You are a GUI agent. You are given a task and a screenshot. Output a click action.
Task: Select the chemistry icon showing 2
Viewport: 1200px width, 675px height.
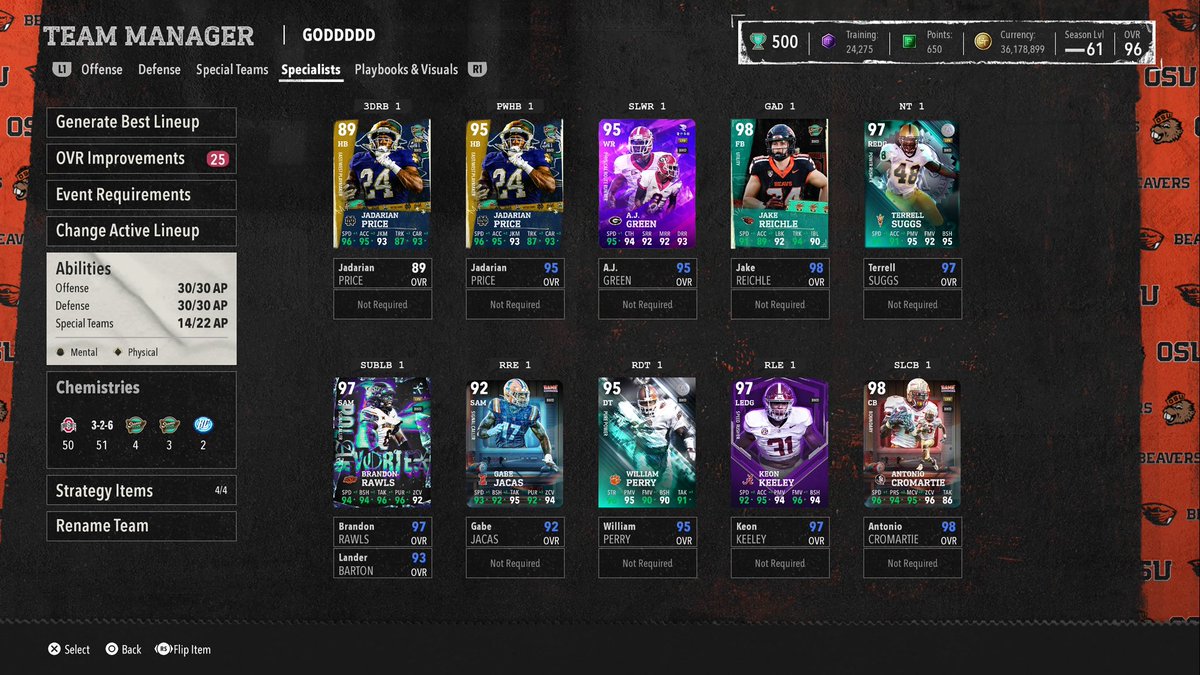[x=203, y=425]
